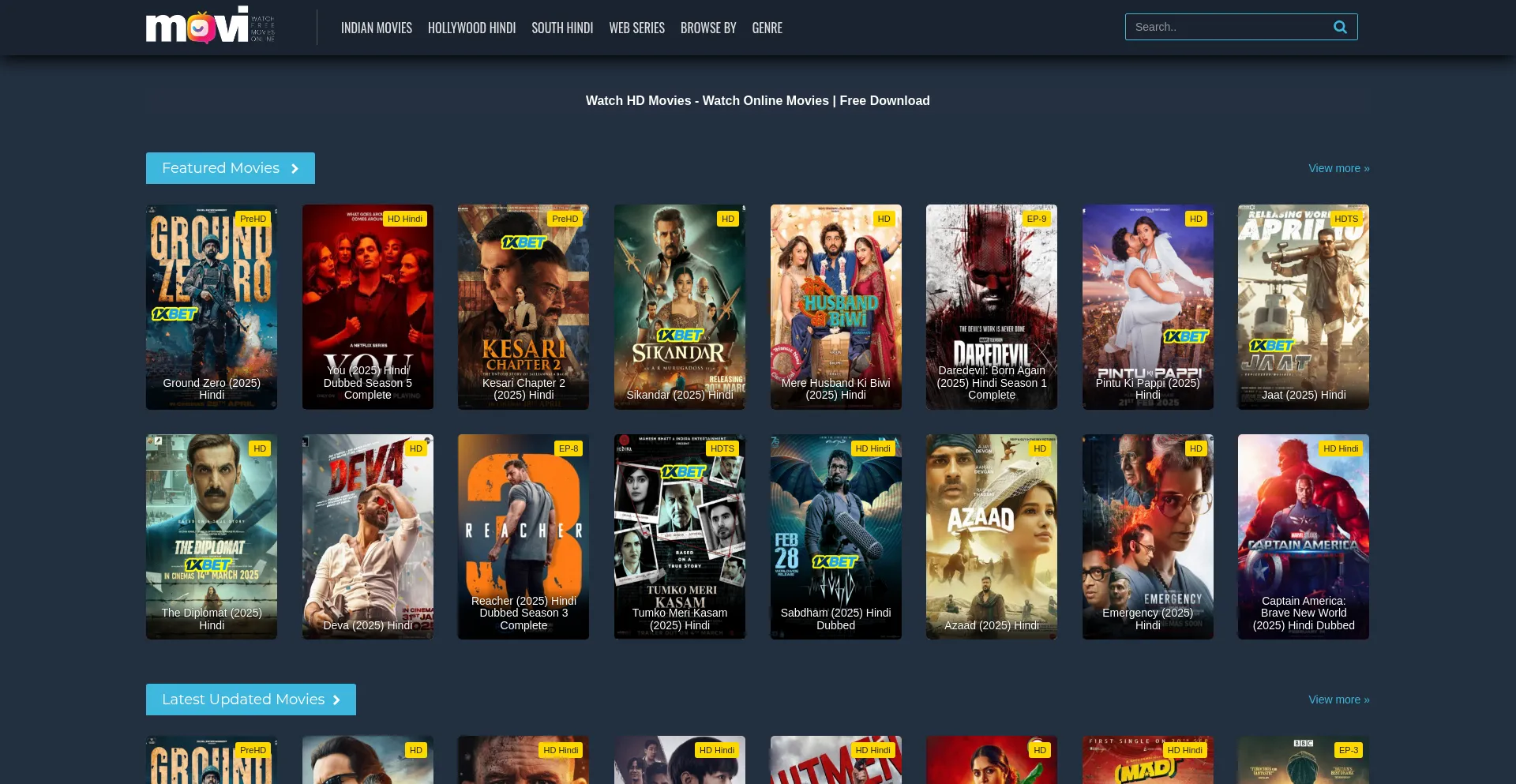
Task: Open Emergency (2025) Hindi poster
Action: coord(1148,537)
